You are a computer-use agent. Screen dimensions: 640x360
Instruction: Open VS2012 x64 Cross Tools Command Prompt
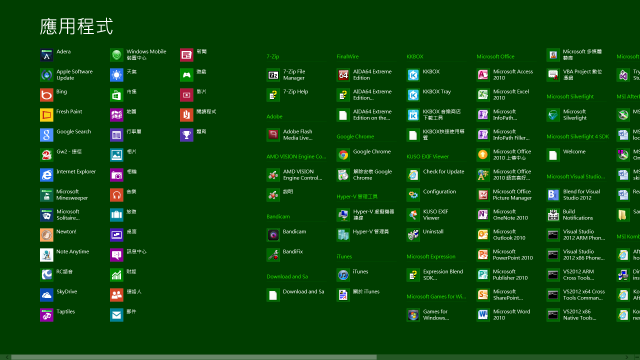tap(553, 295)
